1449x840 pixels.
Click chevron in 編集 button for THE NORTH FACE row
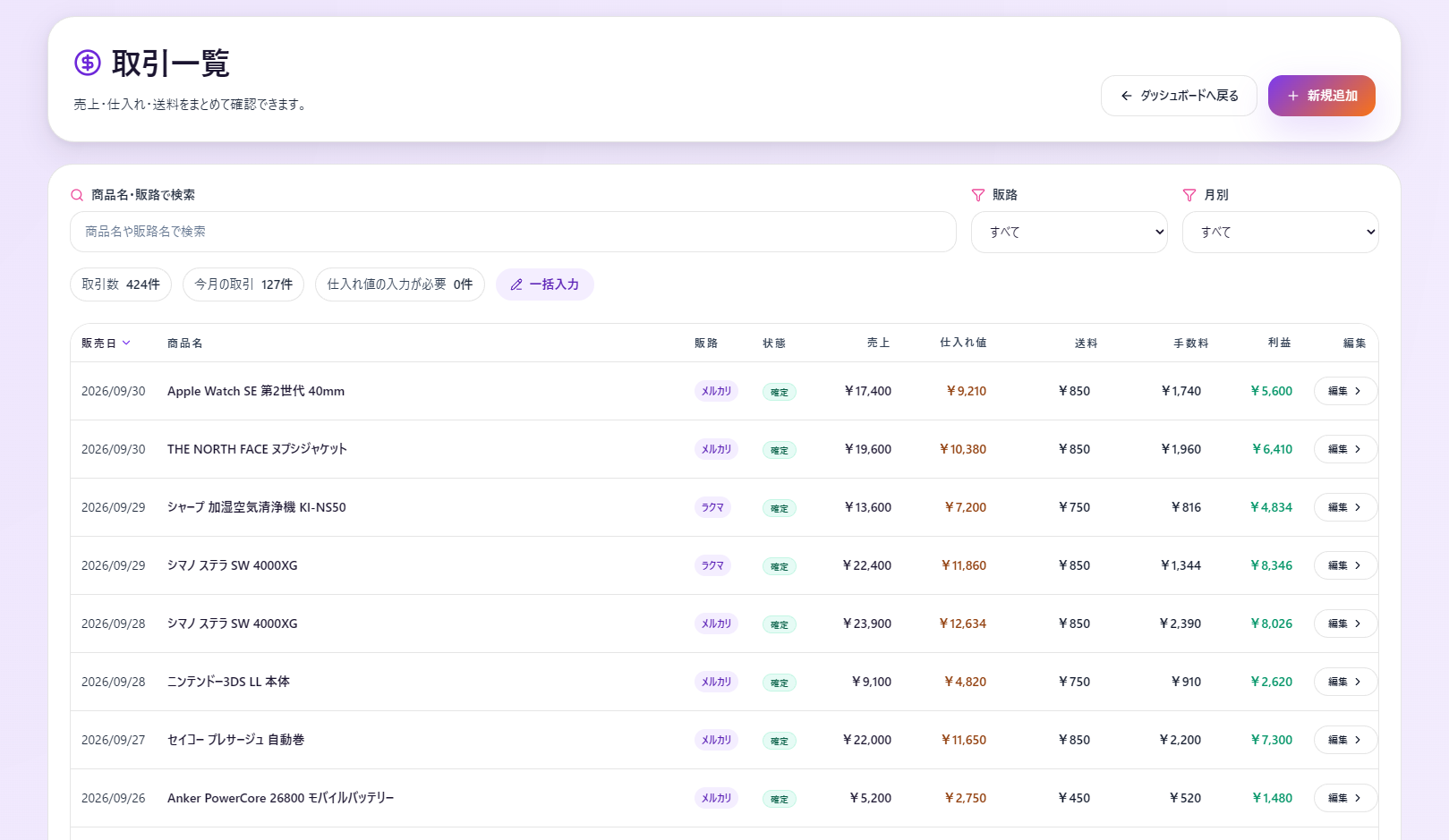(1358, 449)
